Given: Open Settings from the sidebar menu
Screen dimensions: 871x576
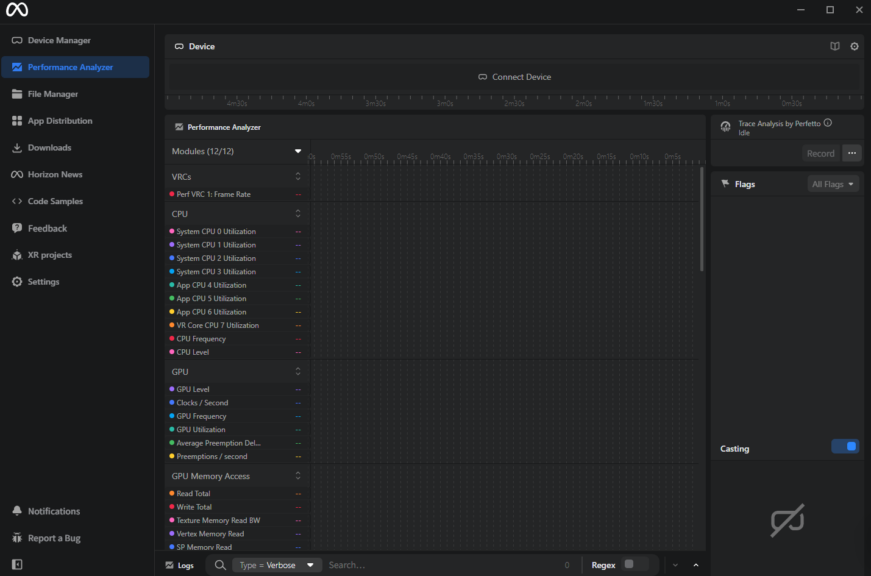Looking at the screenshot, I should pos(43,282).
